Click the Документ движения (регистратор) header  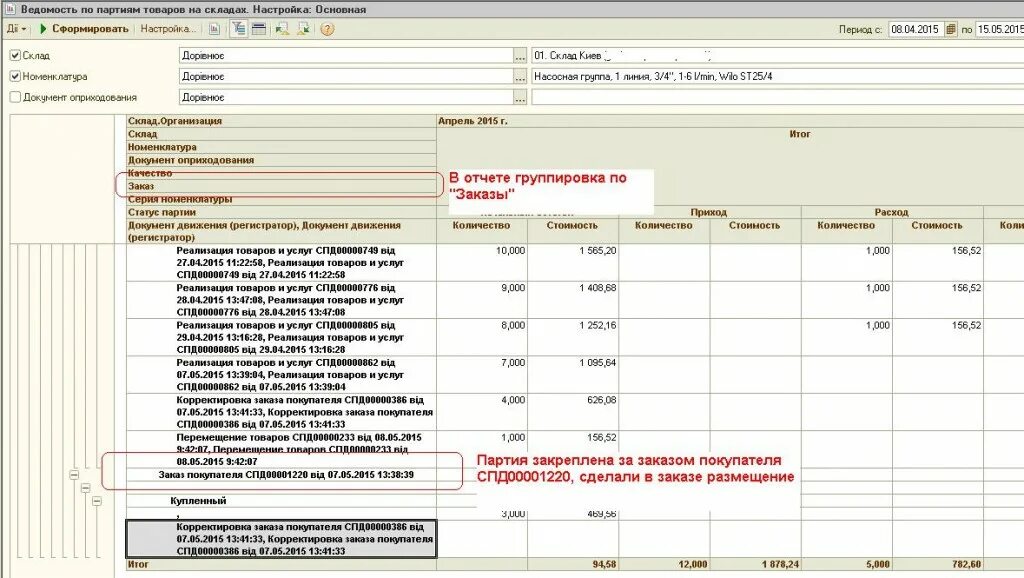pyautogui.click(x=281, y=231)
